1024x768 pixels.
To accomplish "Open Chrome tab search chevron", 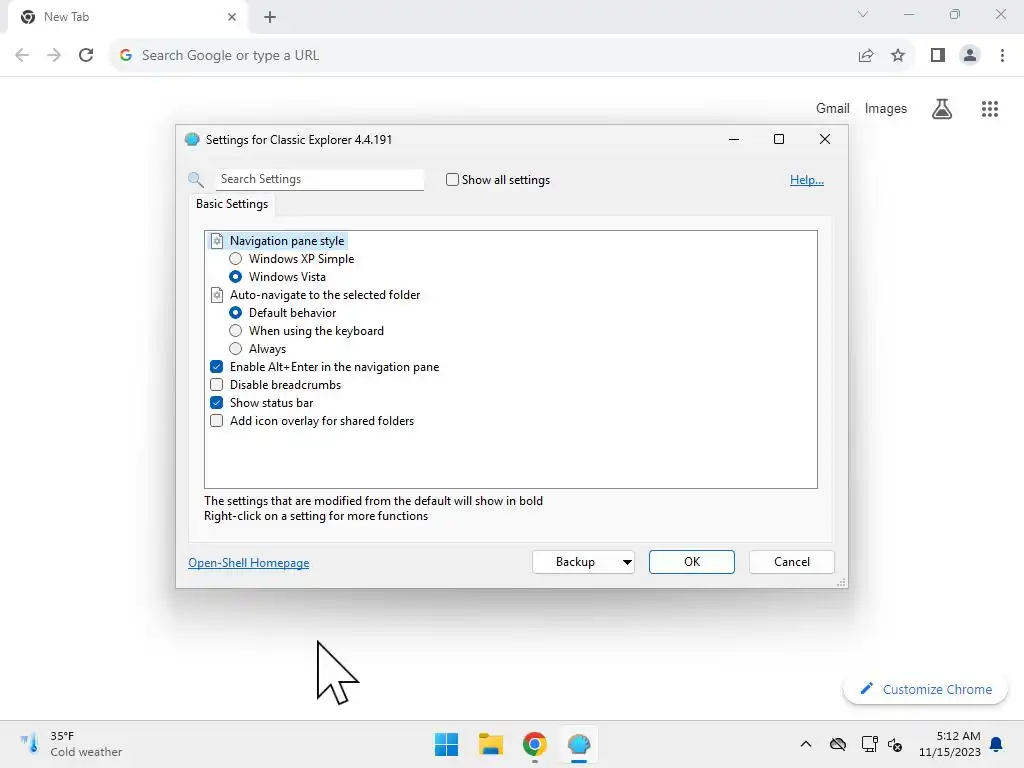I will coord(863,14).
